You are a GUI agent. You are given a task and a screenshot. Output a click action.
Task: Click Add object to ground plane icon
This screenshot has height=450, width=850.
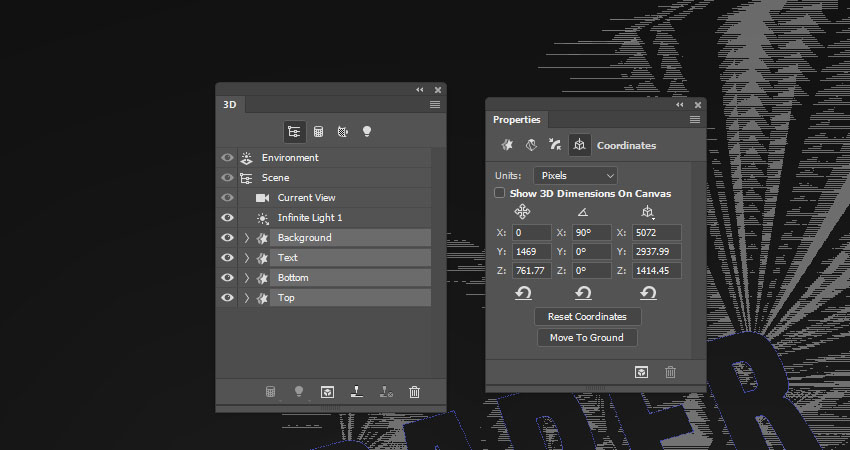tap(357, 391)
